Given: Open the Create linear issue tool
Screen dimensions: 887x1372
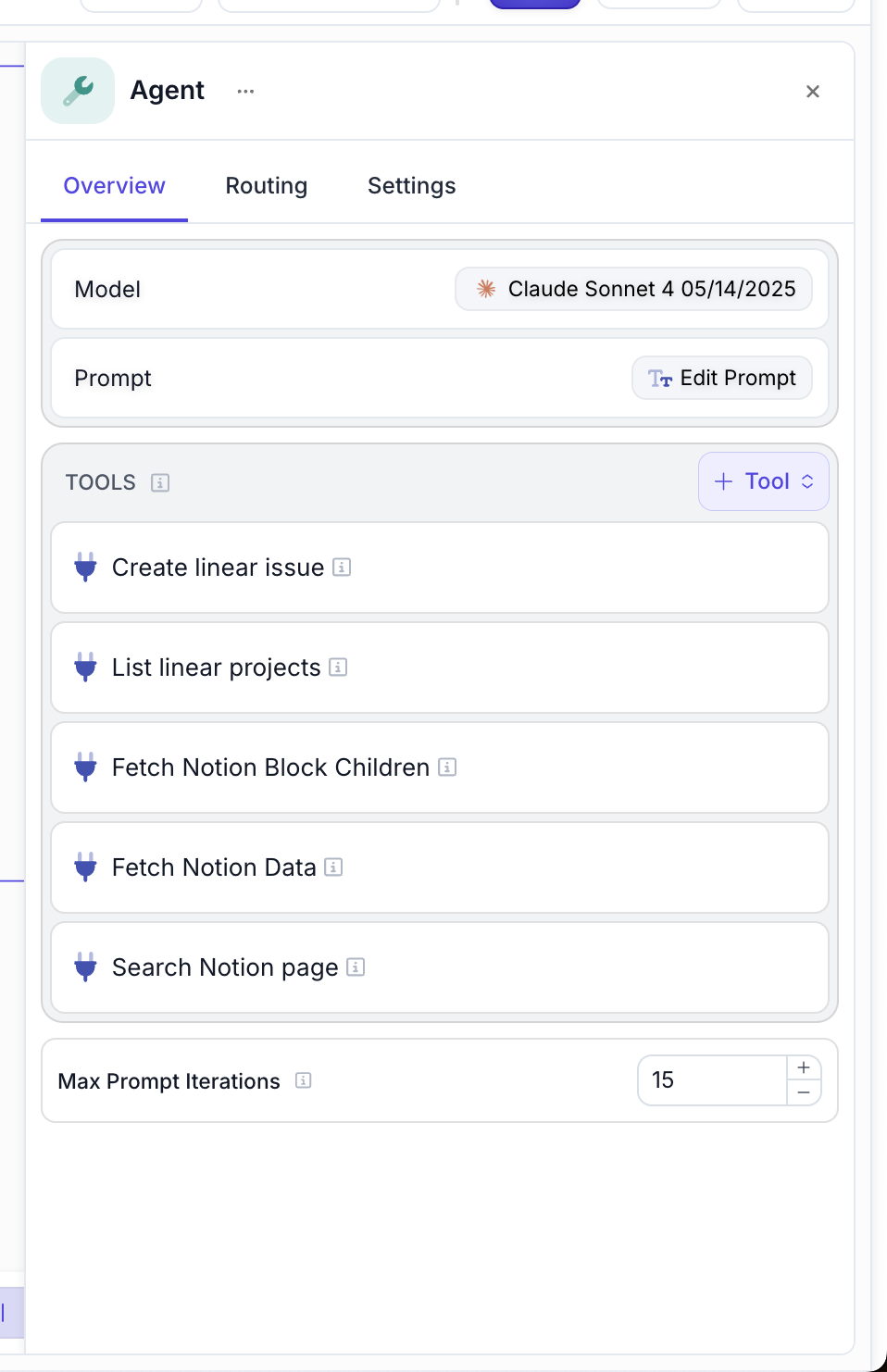Looking at the screenshot, I should tap(218, 568).
